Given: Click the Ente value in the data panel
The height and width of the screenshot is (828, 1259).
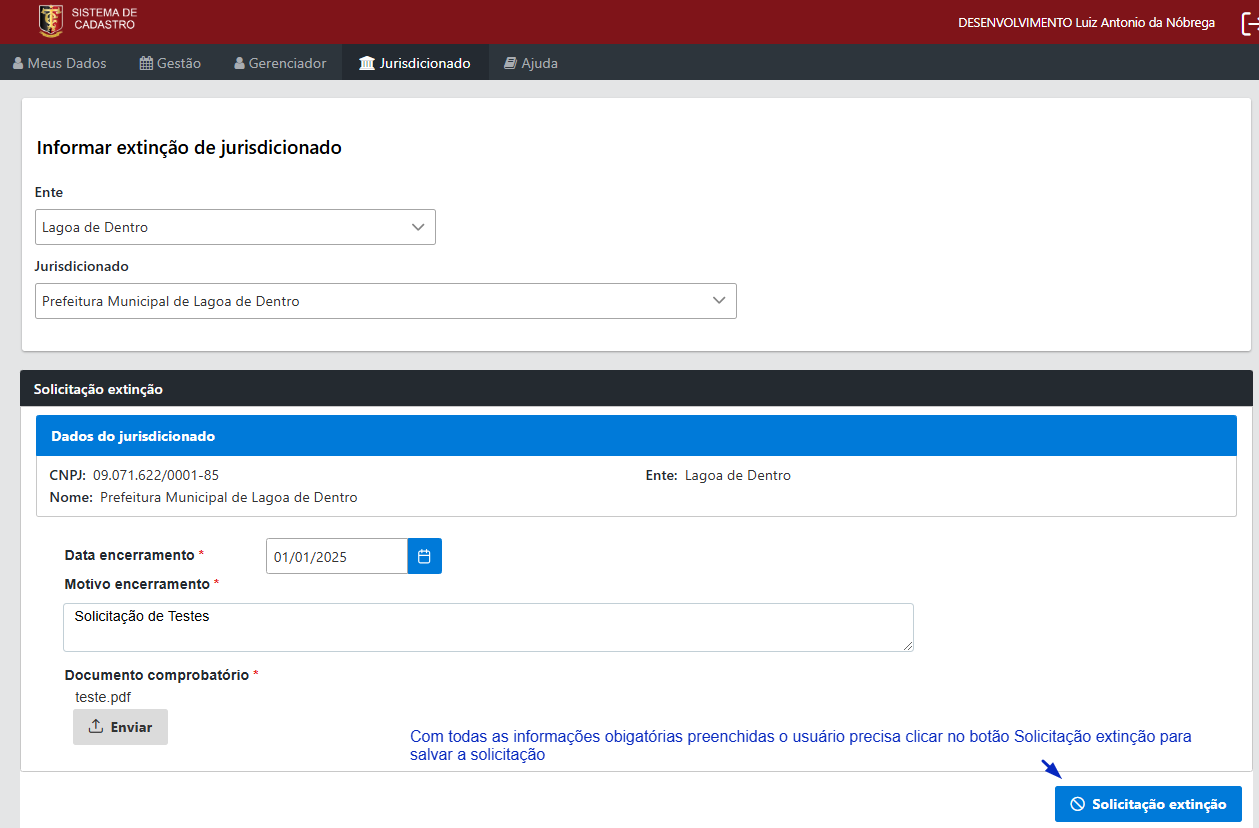Looking at the screenshot, I should point(738,475).
